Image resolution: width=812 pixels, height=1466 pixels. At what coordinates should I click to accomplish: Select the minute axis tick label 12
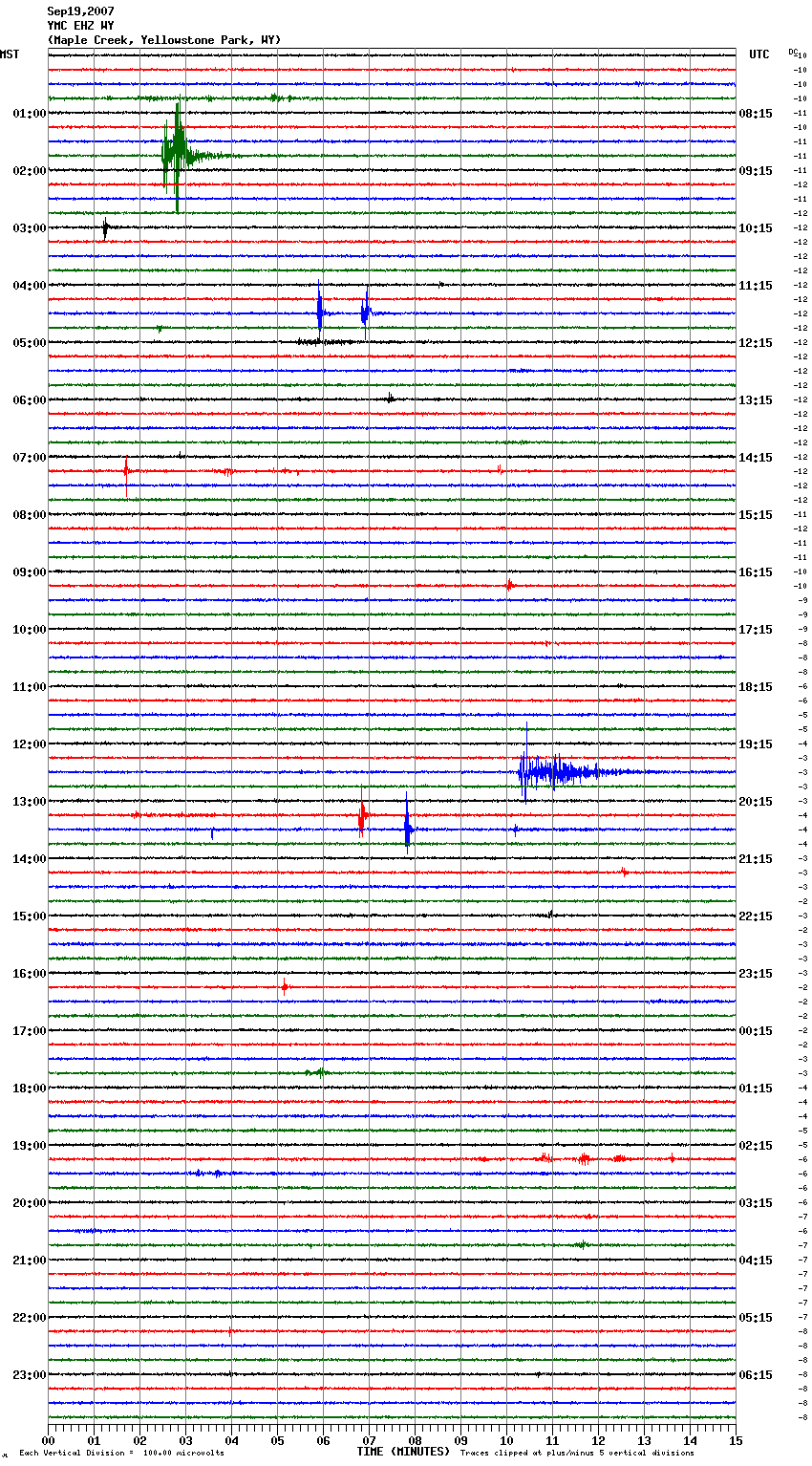coord(598,1441)
